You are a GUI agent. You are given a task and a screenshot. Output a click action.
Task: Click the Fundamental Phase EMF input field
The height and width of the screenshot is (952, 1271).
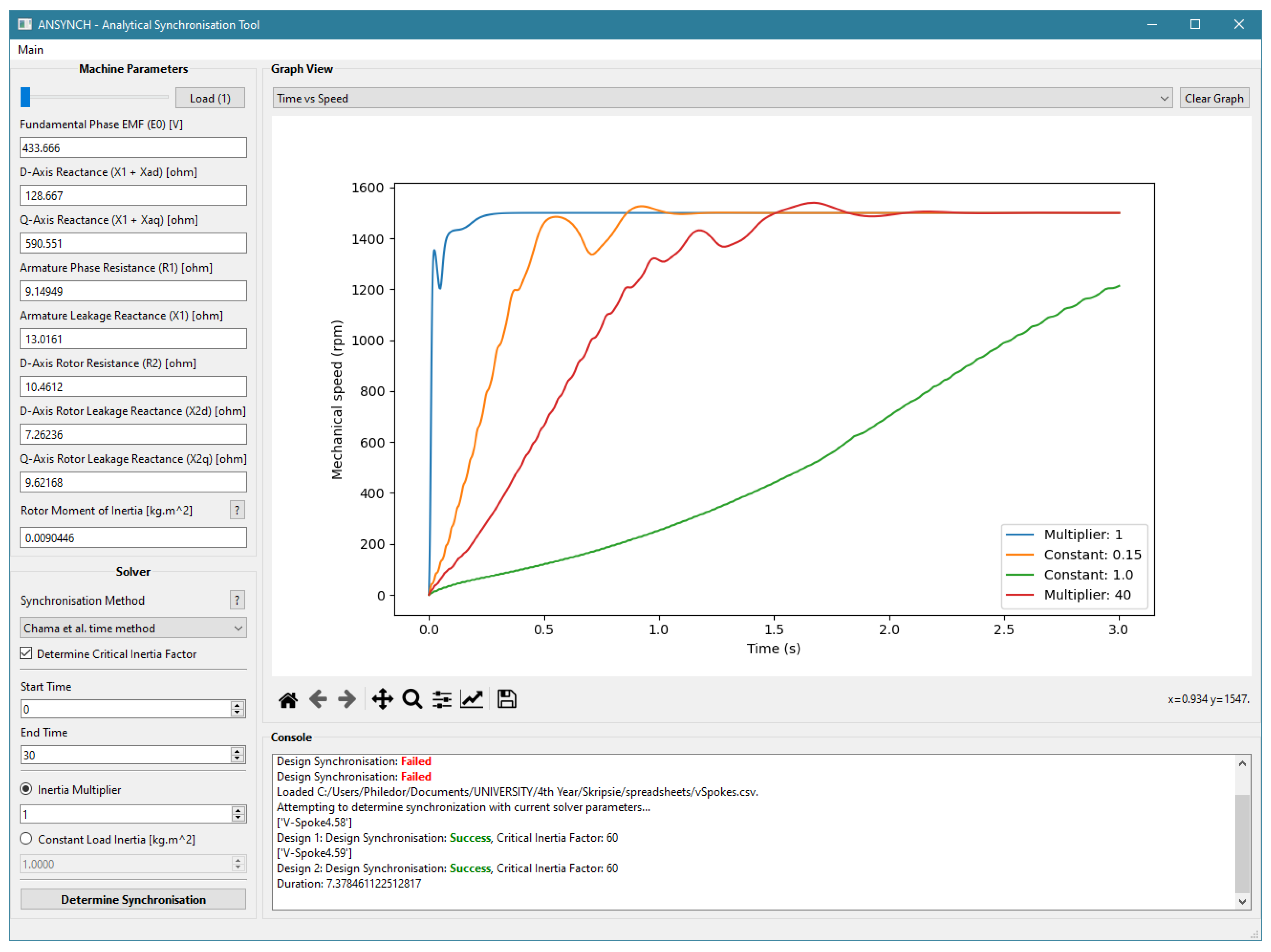133,148
